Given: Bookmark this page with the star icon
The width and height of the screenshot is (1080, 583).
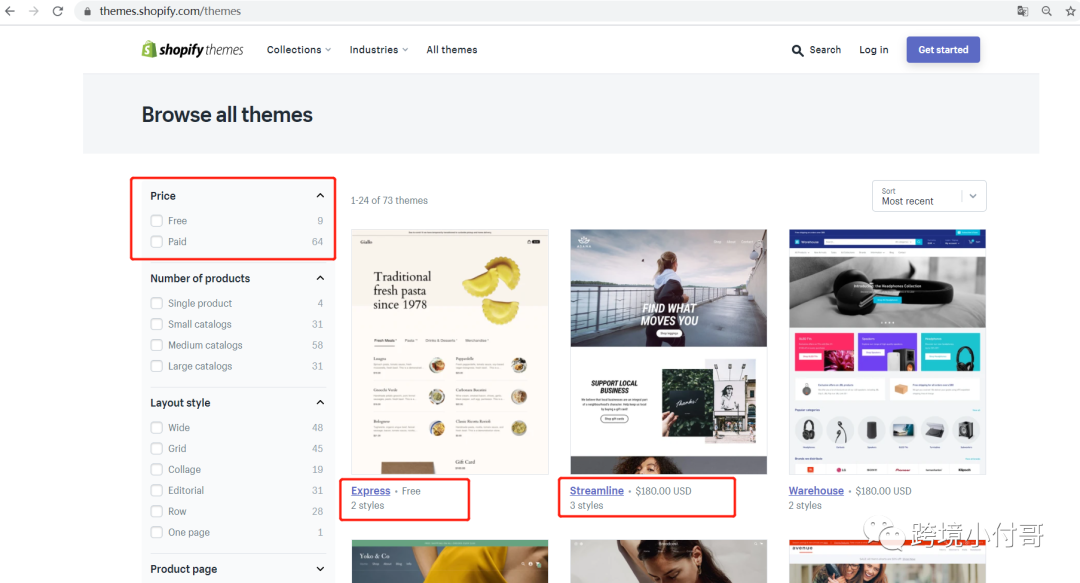Looking at the screenshot, I should 1071,11.
